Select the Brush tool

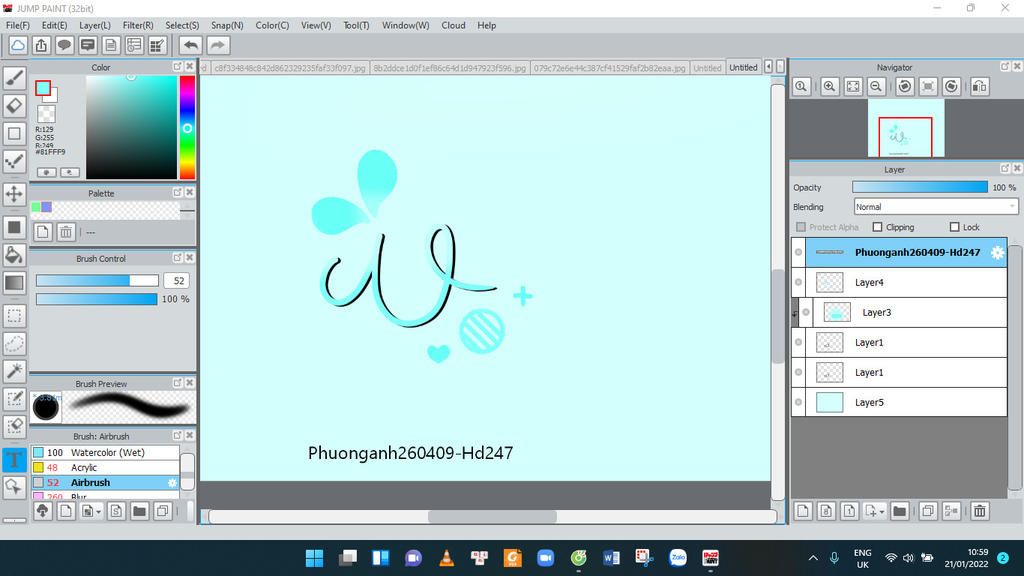click(x=14, y=78)
